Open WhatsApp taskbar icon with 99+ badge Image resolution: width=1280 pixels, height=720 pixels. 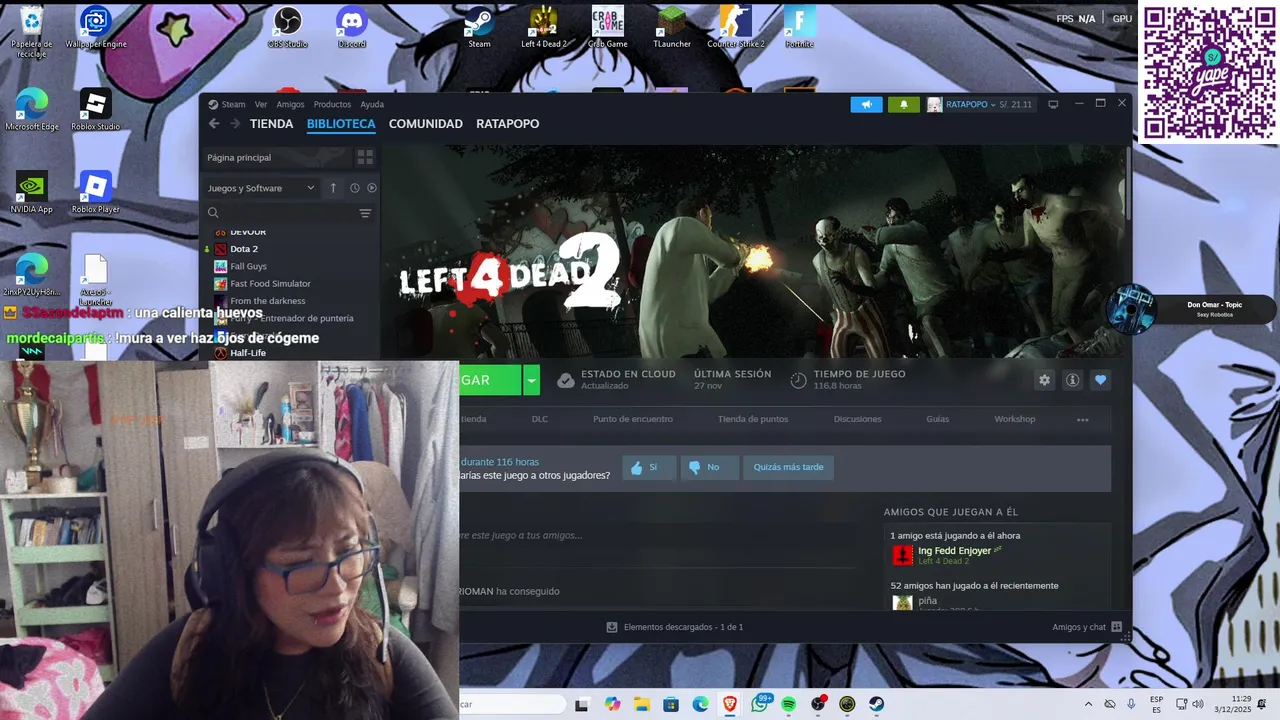(x=759, y=705)
